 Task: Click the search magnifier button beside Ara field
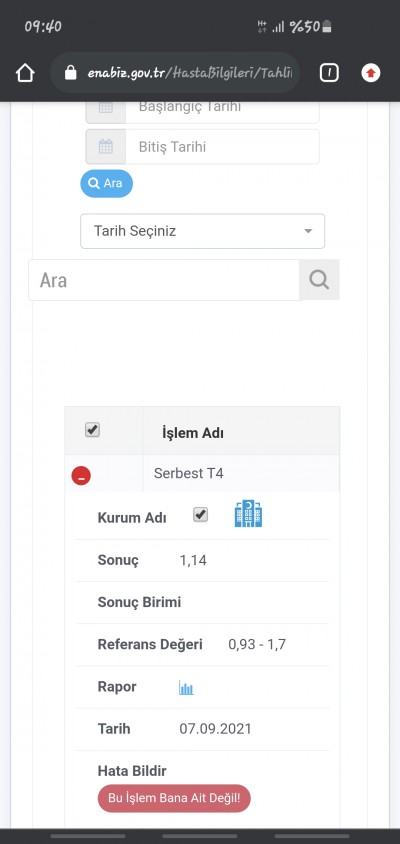pyautogui.click(x=319, y=279)
